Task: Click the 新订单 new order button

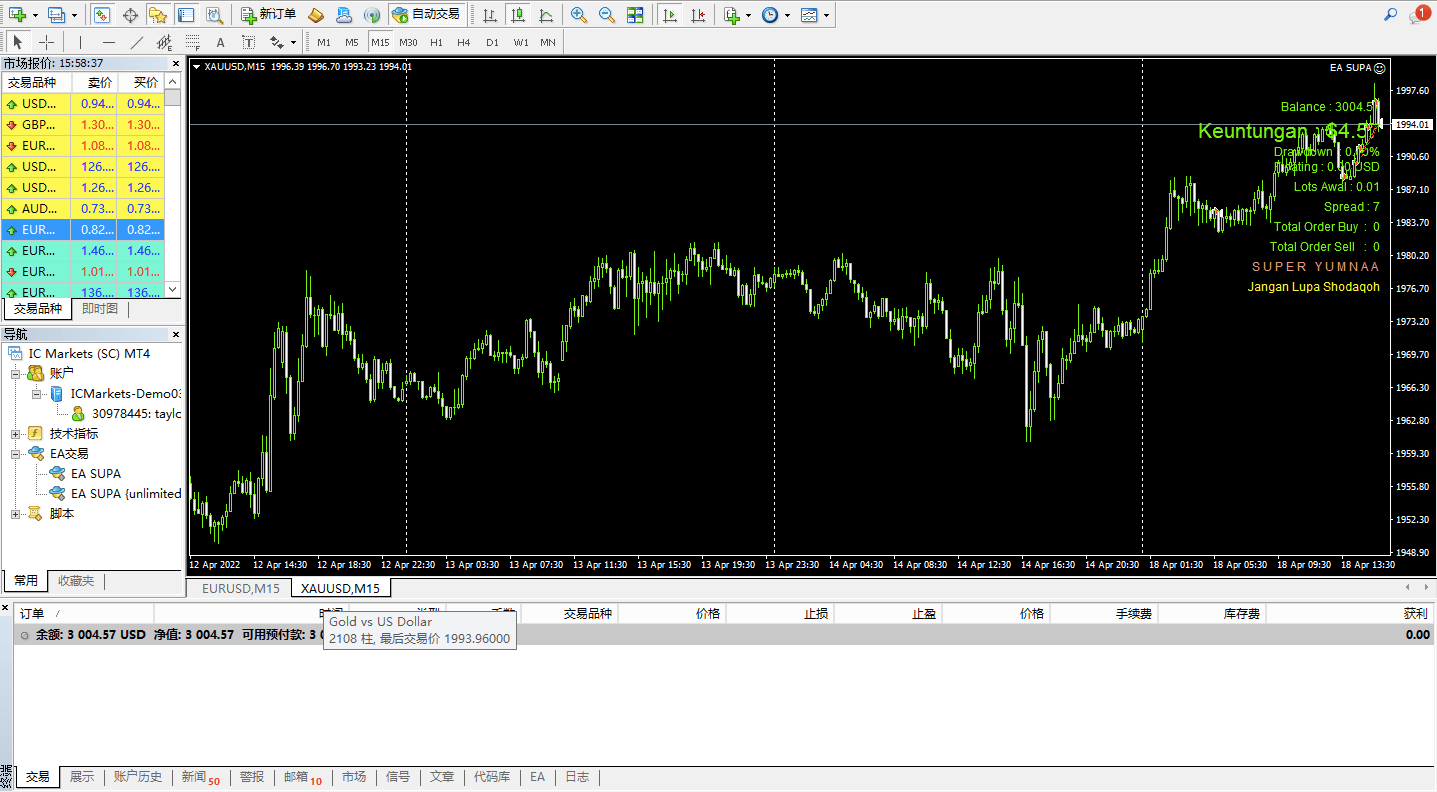Action: 268,15
